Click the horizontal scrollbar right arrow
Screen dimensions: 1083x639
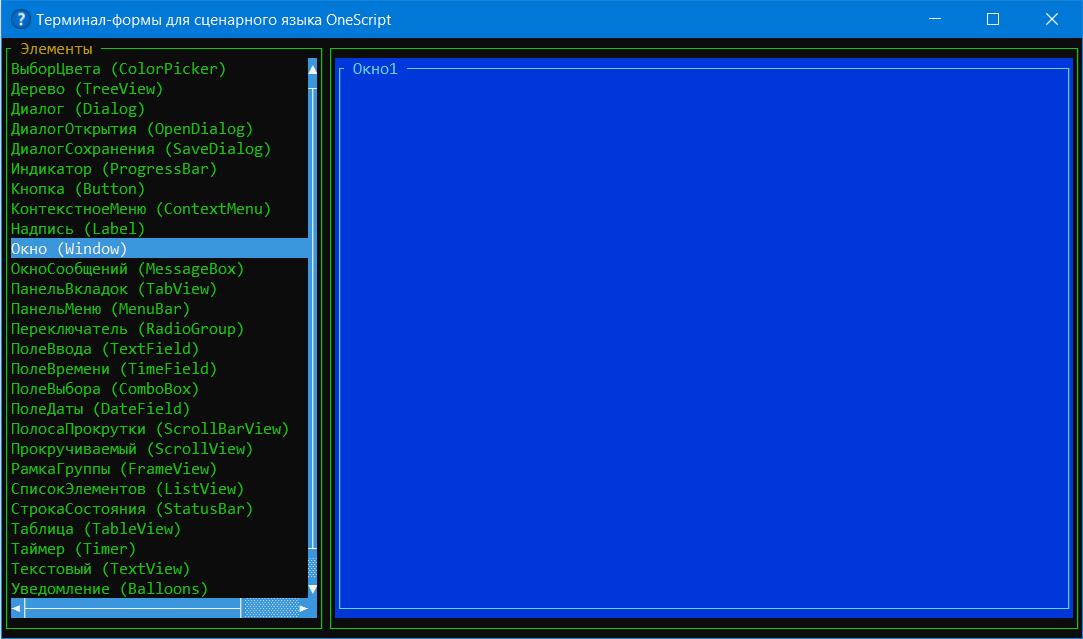point(302,607)
